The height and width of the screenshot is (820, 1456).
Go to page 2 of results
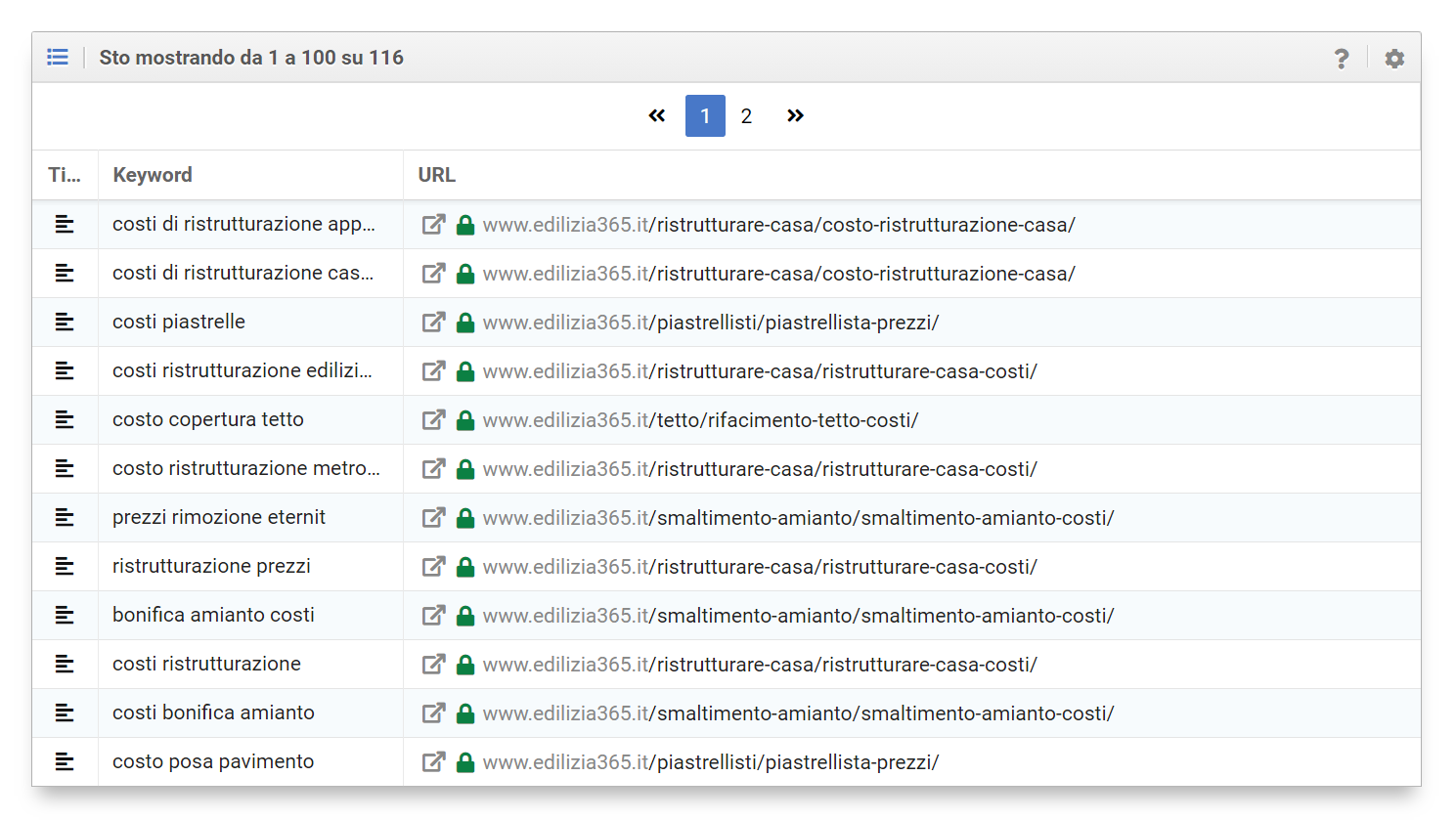tap(746, 116)
